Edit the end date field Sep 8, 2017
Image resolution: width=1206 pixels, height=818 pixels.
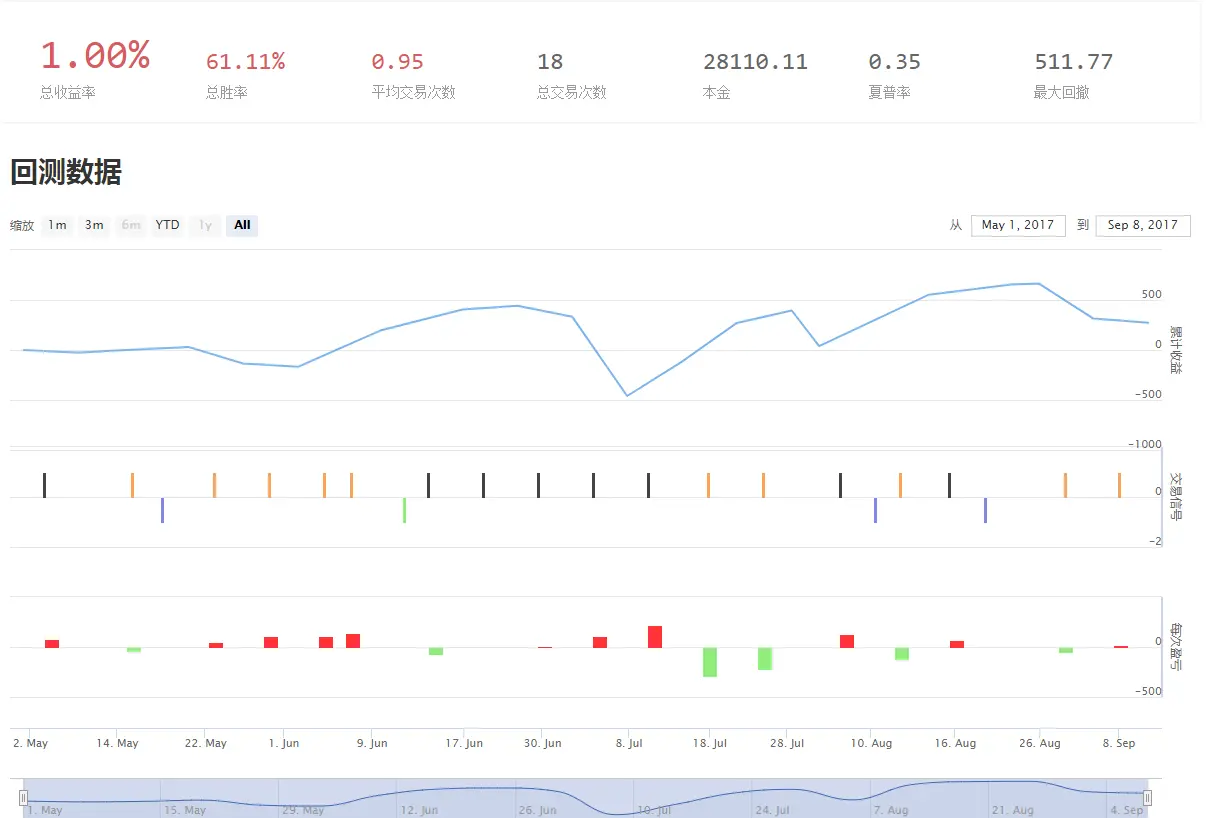(1143, 225)
